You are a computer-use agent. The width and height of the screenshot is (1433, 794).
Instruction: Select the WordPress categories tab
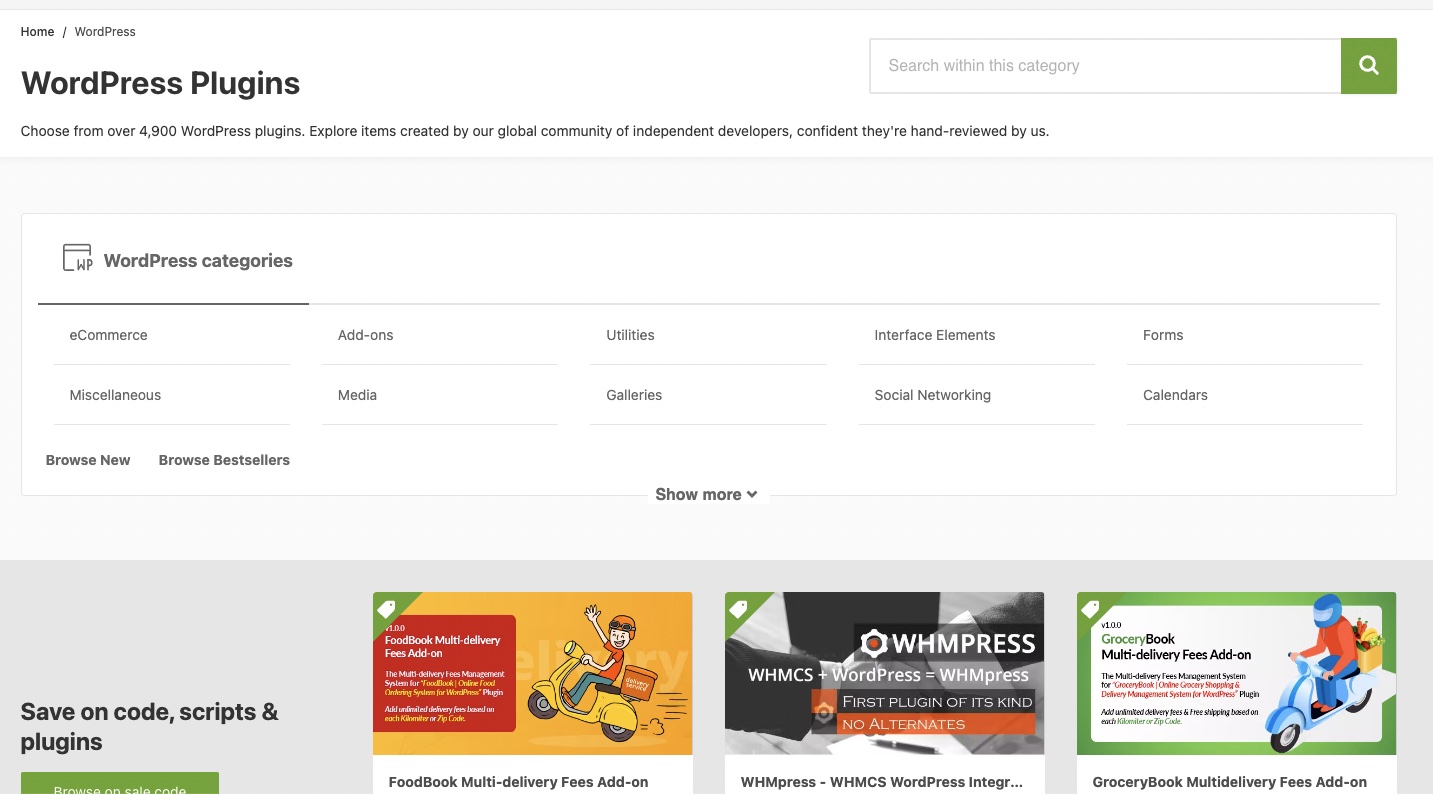[174, 260]
